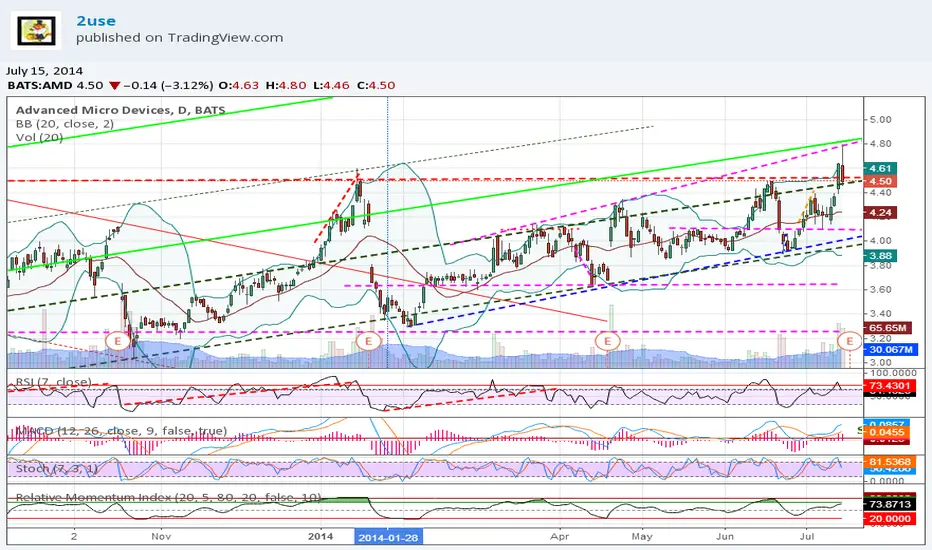Click the 0.0455 MACD value tag
This screenshot has height=550, width=932.
point(886,432)
